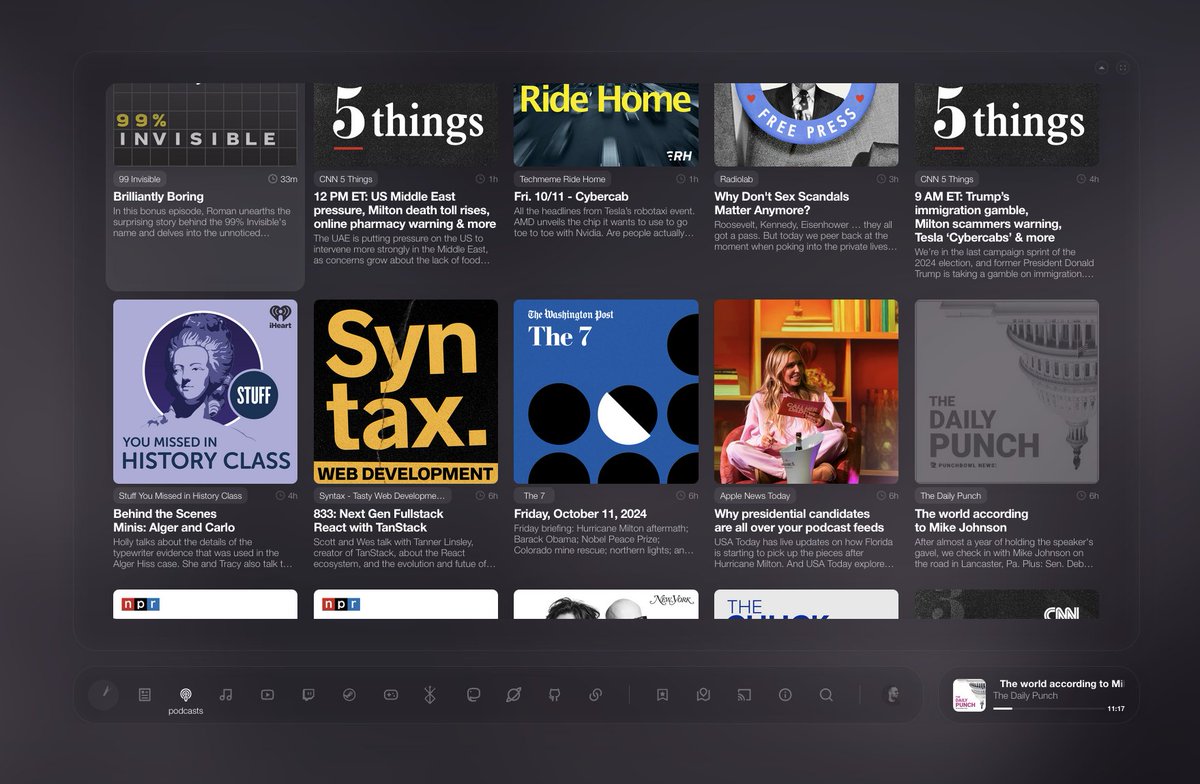Open the Mastodon icon in dock
Screen dimensions: 1200x784
point(473,694)
